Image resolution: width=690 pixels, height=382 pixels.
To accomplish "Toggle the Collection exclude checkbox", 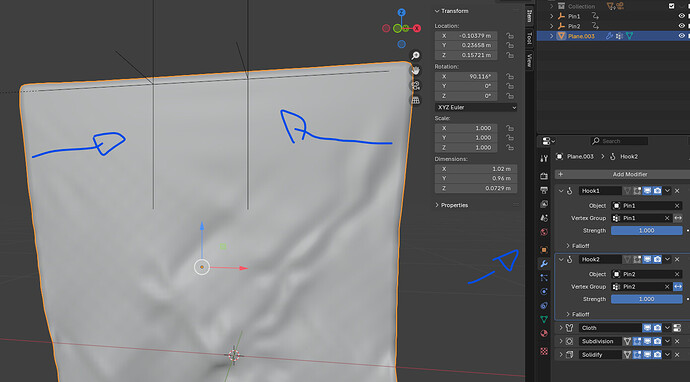I will 672,6.
